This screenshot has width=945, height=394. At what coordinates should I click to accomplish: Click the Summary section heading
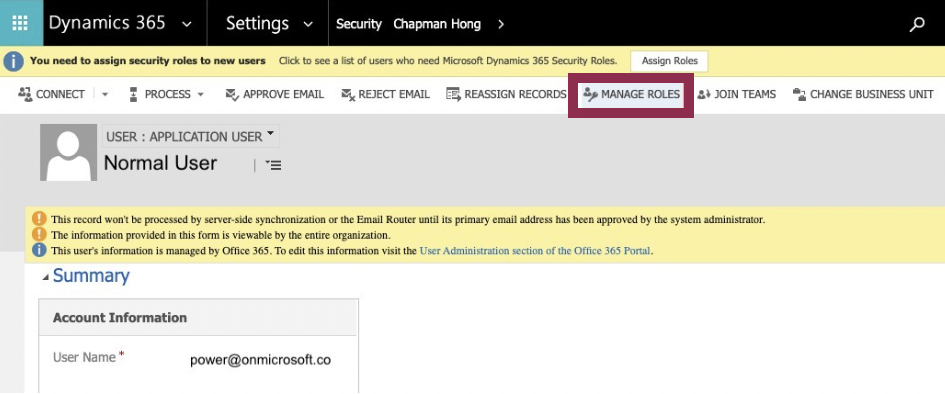(x=91, y=276)
